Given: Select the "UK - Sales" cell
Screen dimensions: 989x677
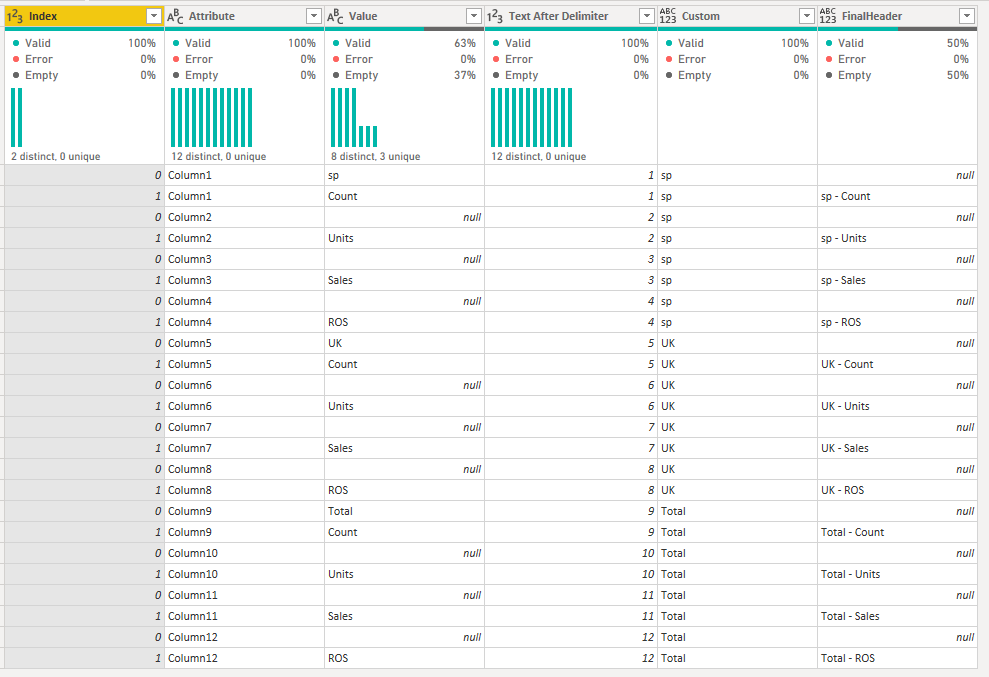Looking at the screenshot, I should [898, 448].
